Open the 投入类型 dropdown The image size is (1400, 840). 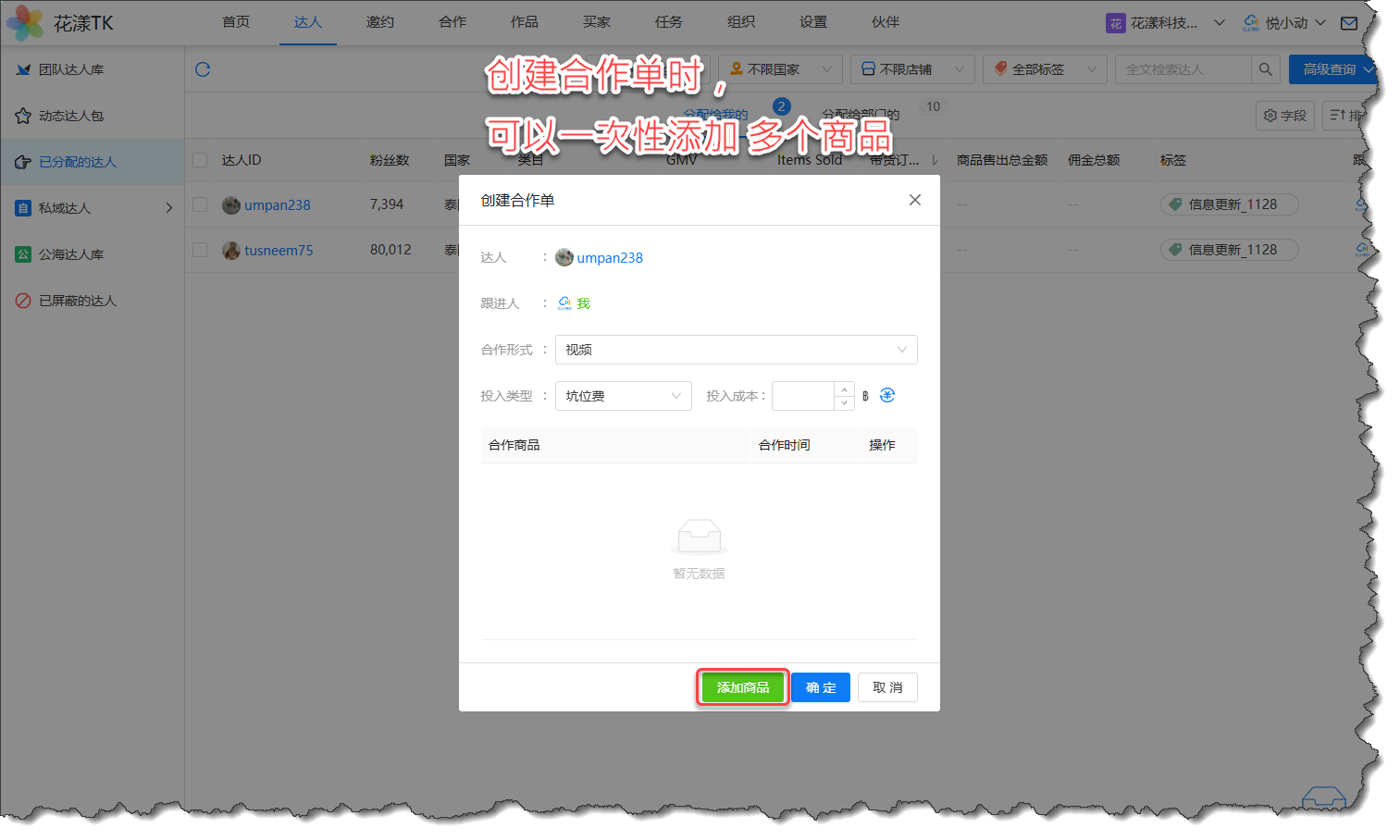click(x=623, y=396)
